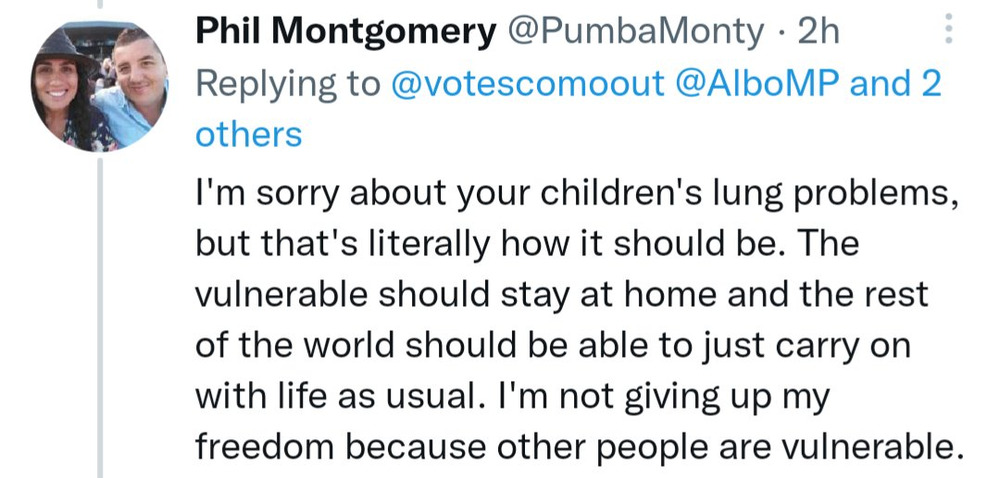This screenshot has width=1000, height=478.
Task: Click the line 'vulnerable should stay at home'
Action: coord(562,295)
